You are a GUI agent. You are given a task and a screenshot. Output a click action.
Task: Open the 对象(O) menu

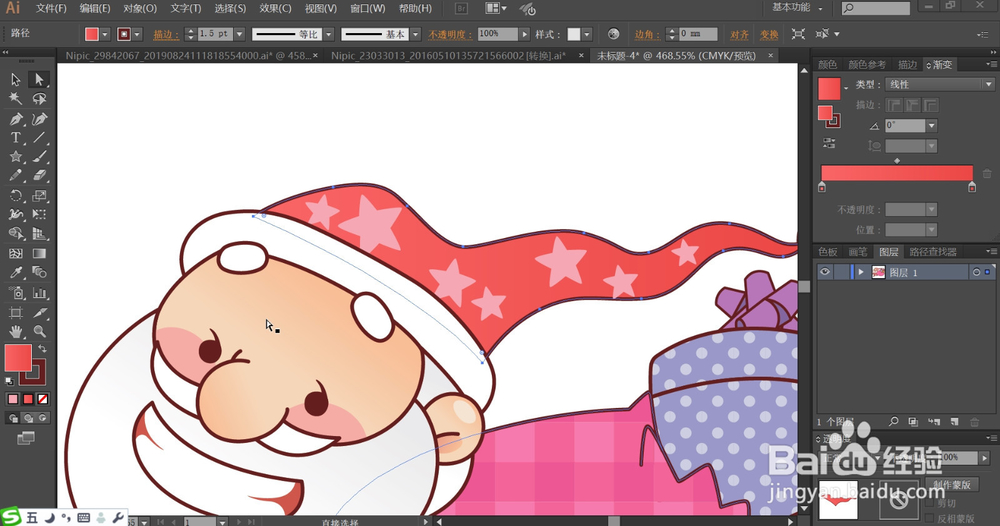140,8
